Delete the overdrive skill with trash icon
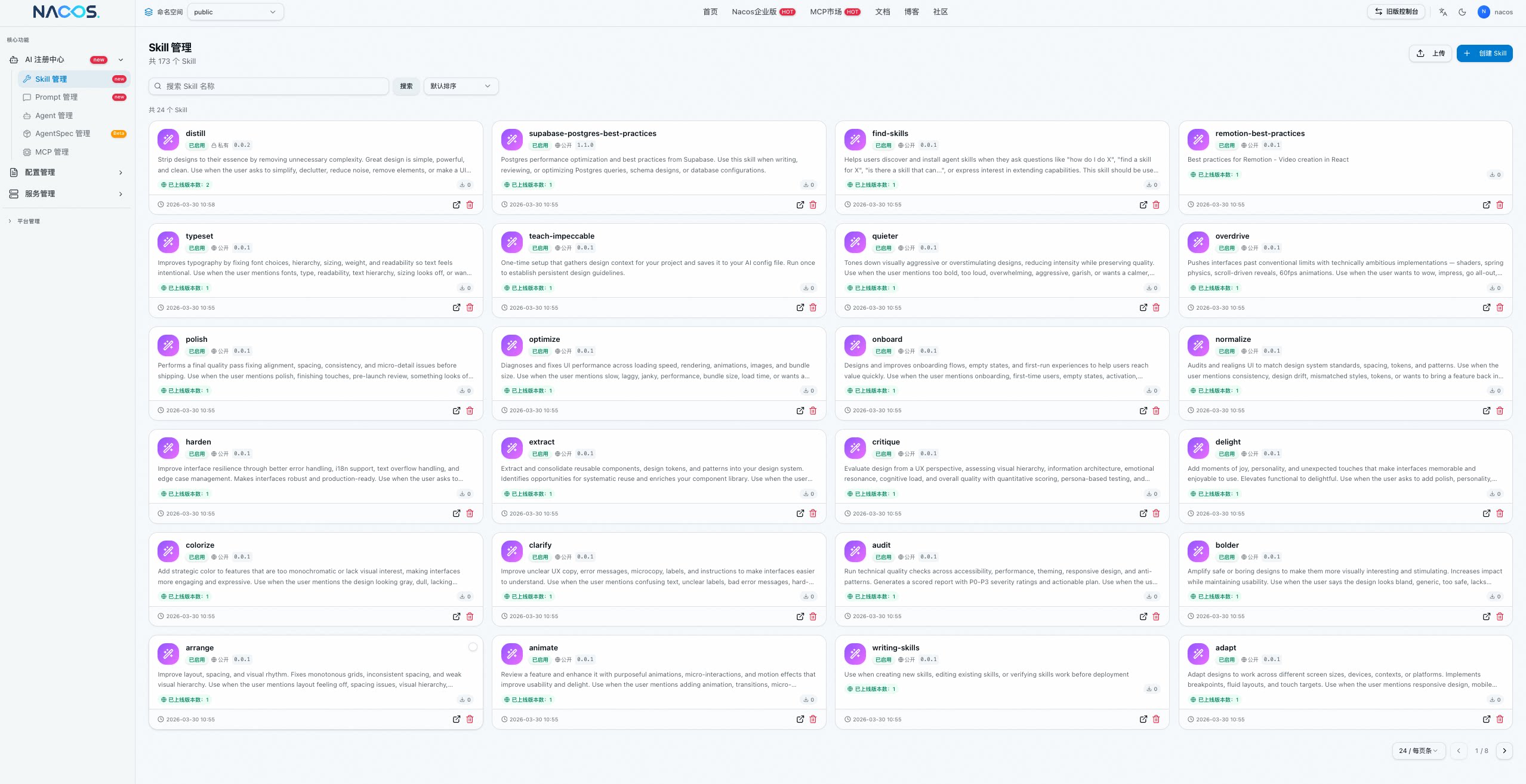The height and width of the screenshot is (784, 1526). [x=1499, y=308]
